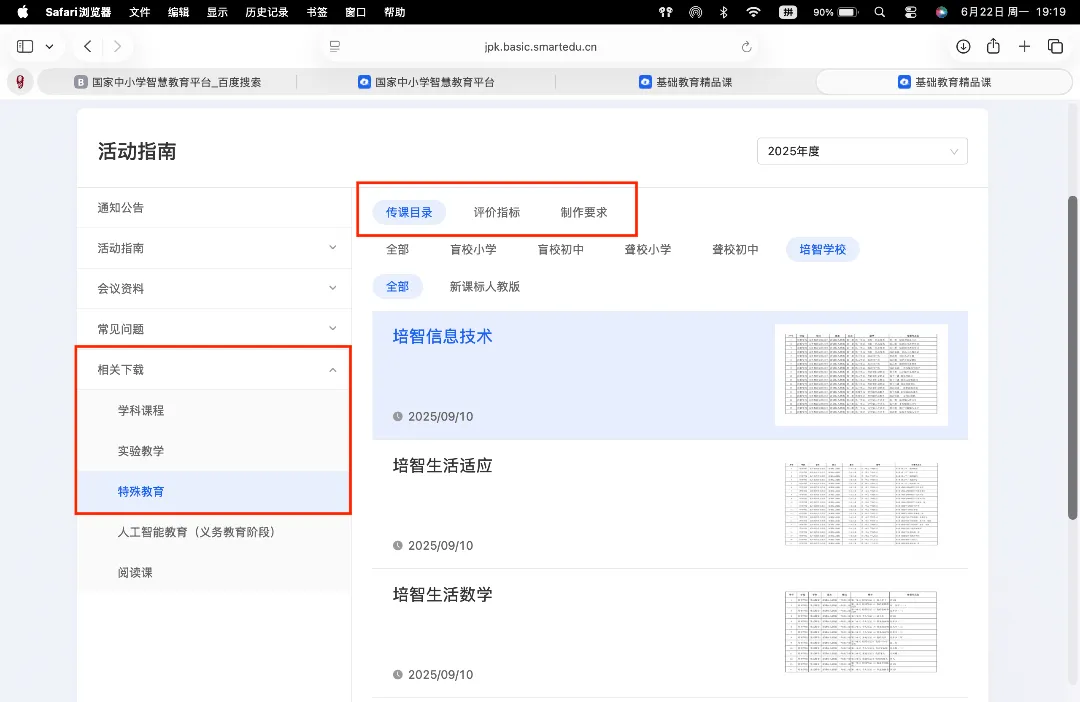The width and height of the screenshot is (1080, 702).
Task: Open the 2025年度 year dropdown
Action: coord(862,151)
